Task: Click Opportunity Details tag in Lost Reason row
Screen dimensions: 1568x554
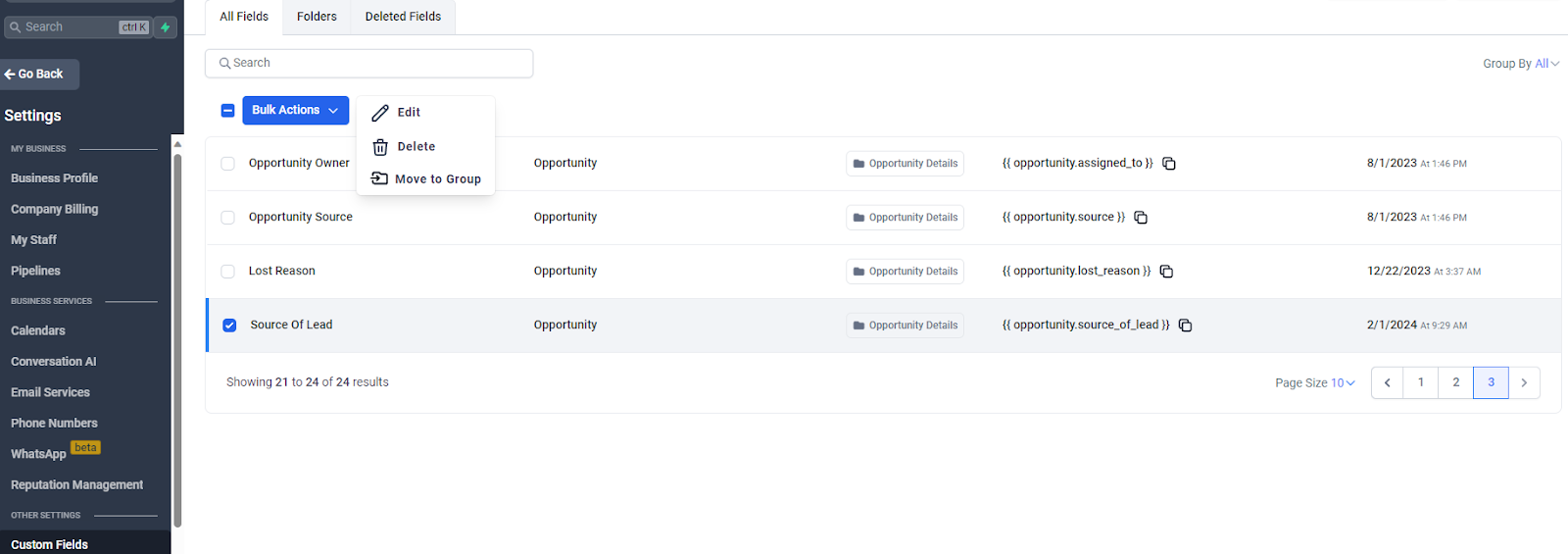Action: (x=905, y=272)
